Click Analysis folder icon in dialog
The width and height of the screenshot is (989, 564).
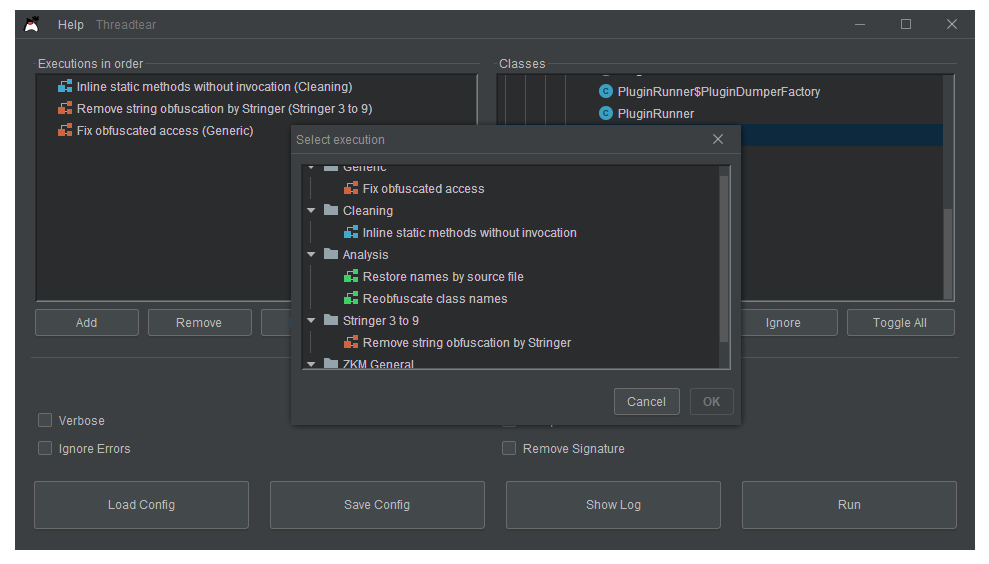tap(331, 254)
